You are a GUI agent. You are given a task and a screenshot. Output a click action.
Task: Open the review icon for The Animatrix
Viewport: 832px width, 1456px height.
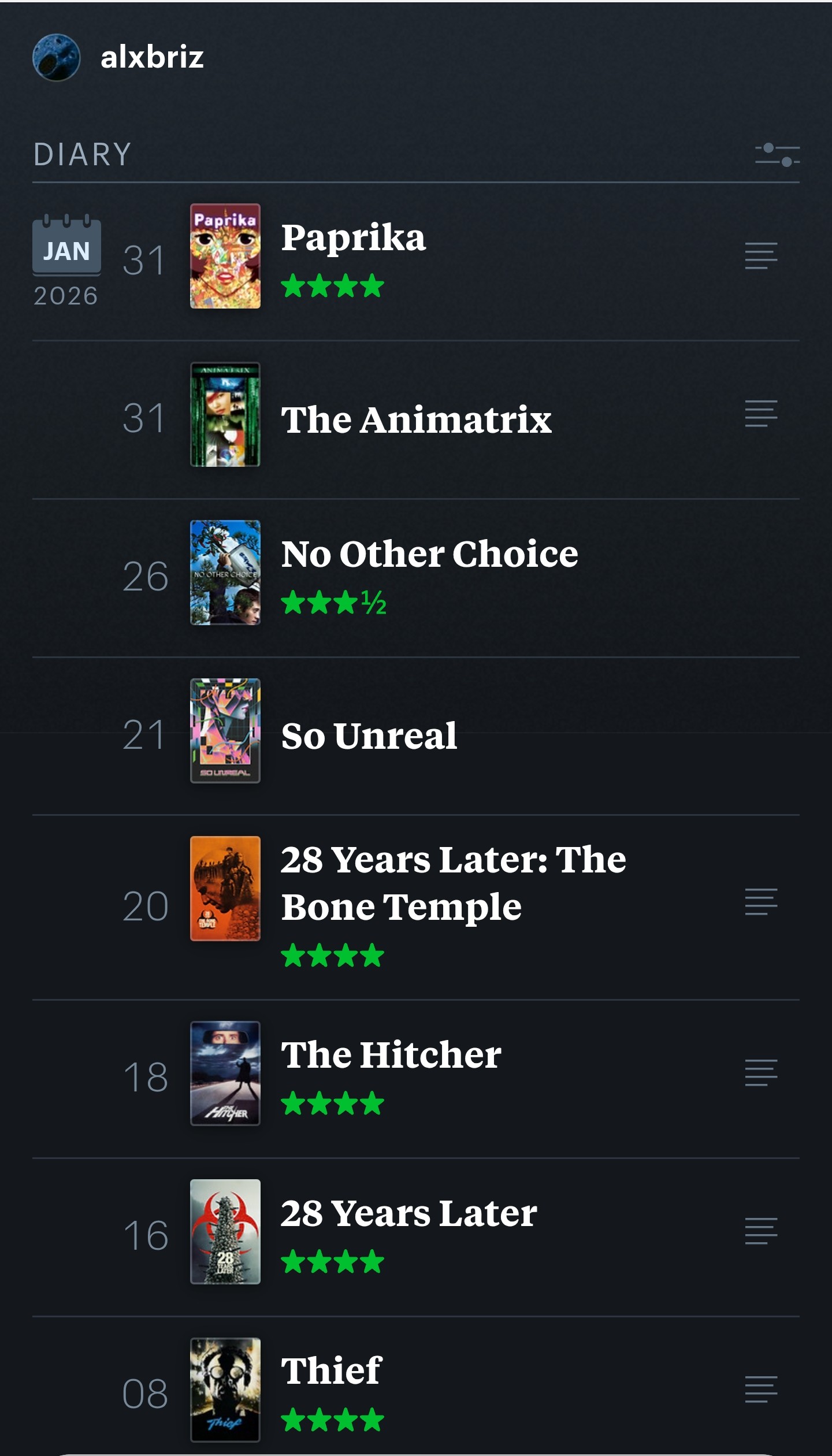(x=761, y=414)
